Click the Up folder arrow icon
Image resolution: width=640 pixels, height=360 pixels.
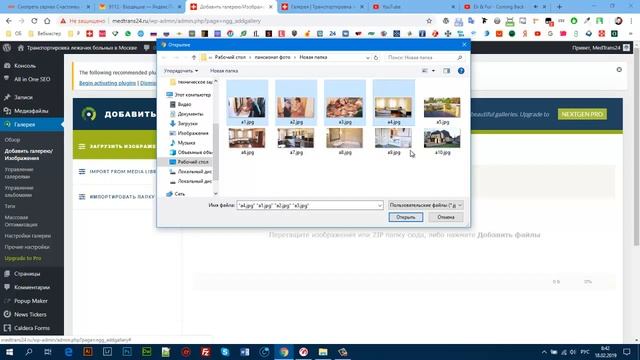(x=194, y=58)
